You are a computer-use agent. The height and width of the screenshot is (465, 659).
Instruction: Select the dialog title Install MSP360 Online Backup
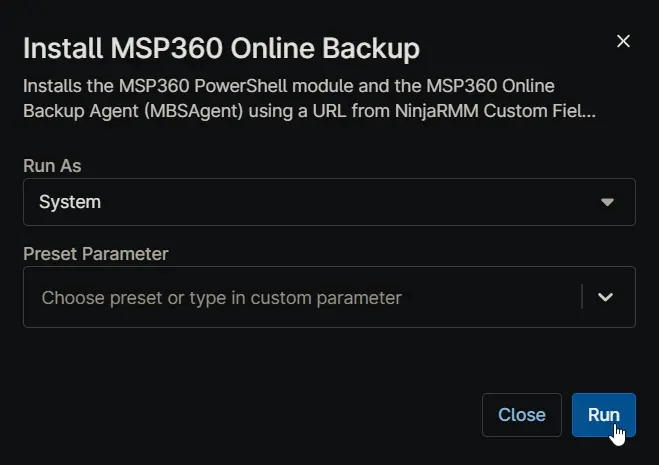click(221, 48)
